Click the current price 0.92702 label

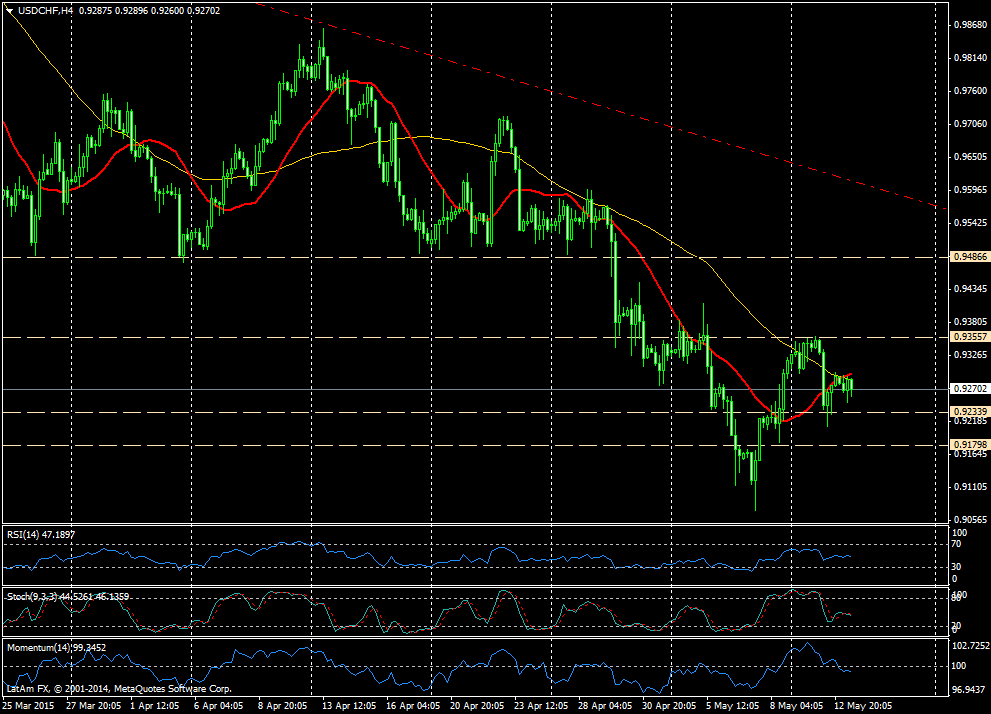tap(967, 388)
